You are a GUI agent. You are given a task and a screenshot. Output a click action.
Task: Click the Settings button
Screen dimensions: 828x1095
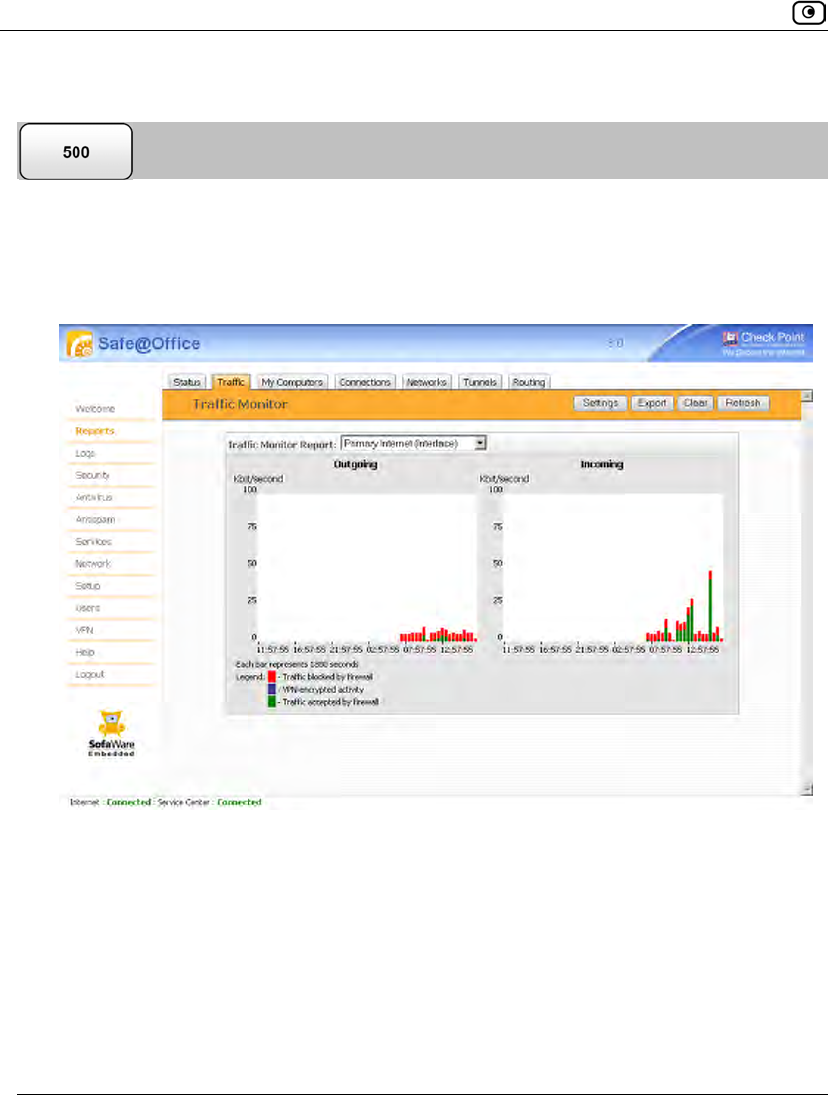point(600,403)
